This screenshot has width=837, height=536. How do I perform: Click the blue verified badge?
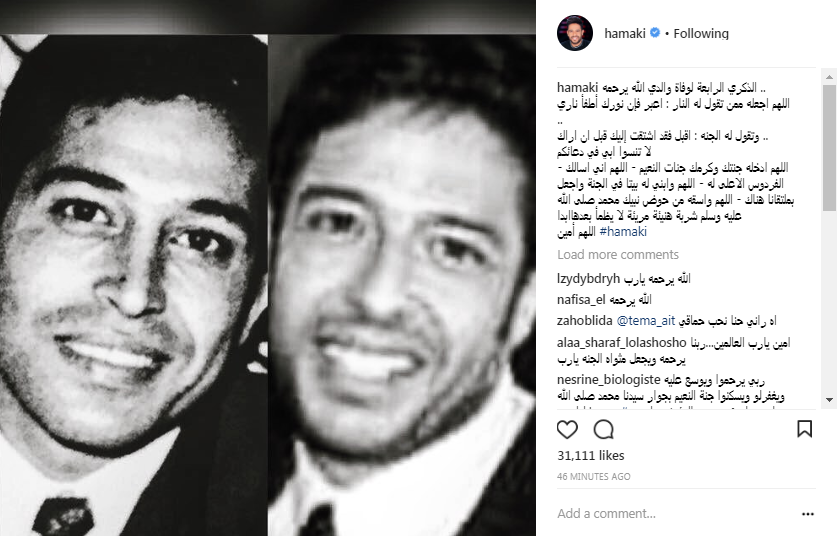click(655, 33)
